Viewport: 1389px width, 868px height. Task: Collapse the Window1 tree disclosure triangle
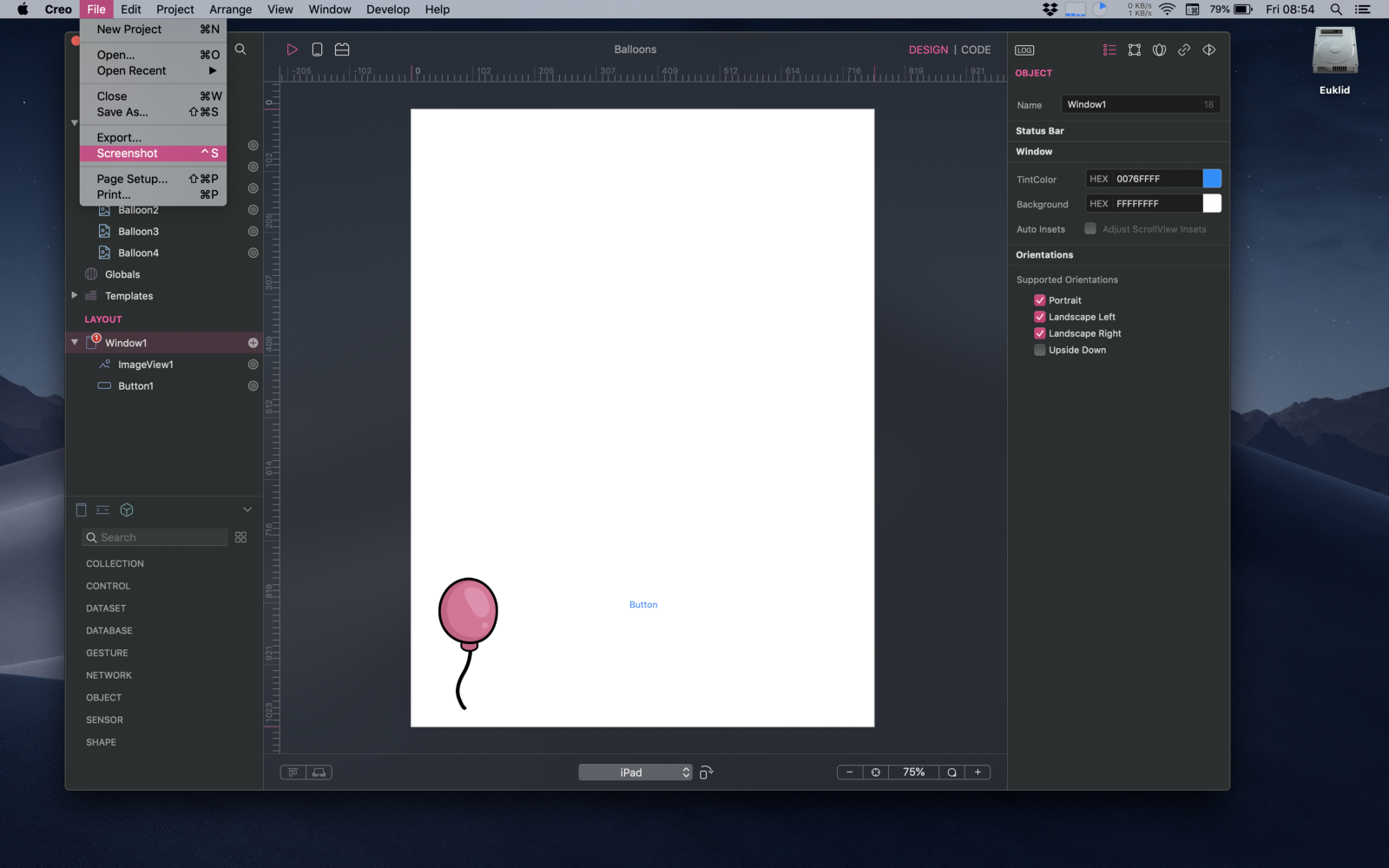[75, 342]
